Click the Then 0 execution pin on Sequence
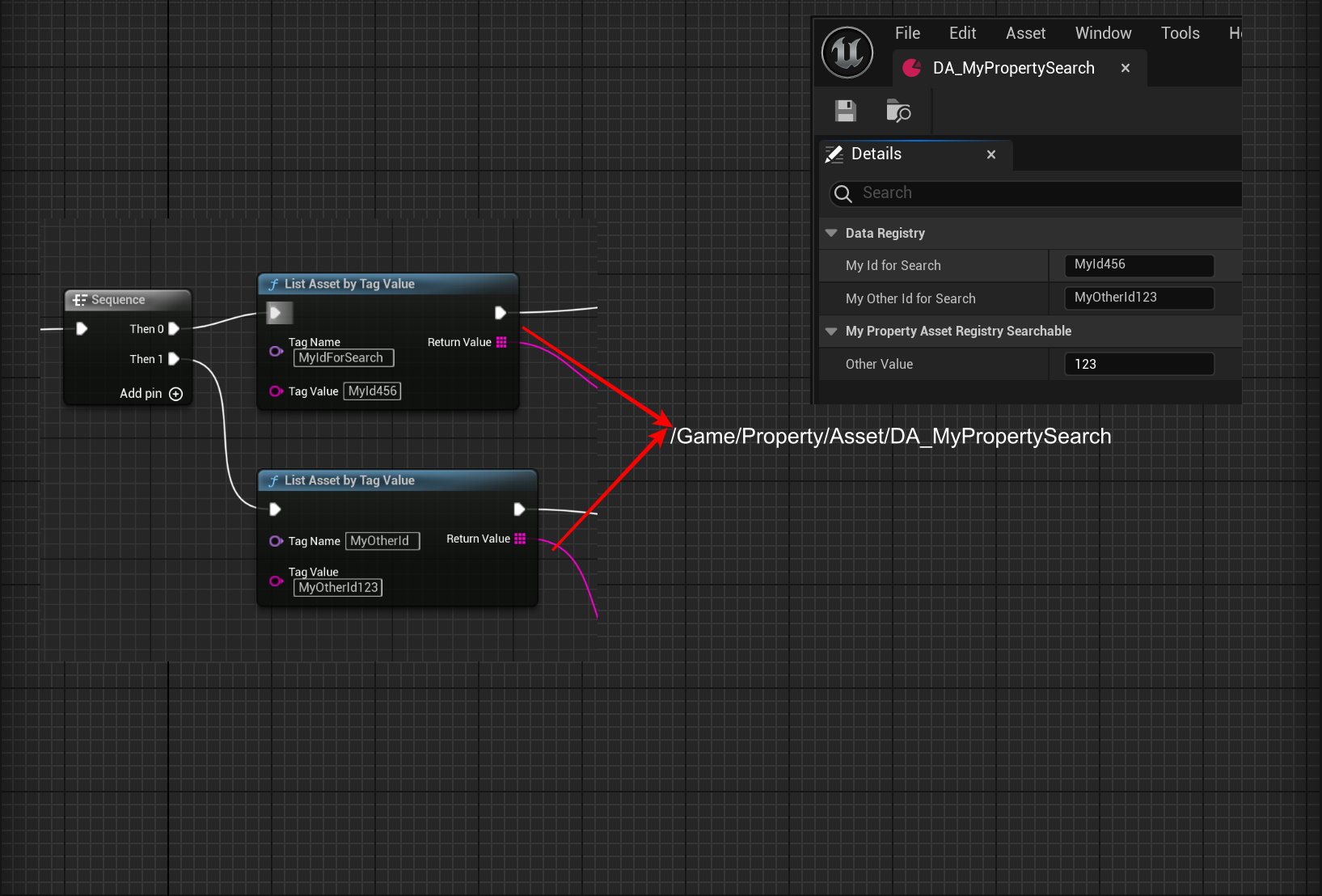Image resolution: width=1322 pixels, height=896 pixels. click(174, 329)
